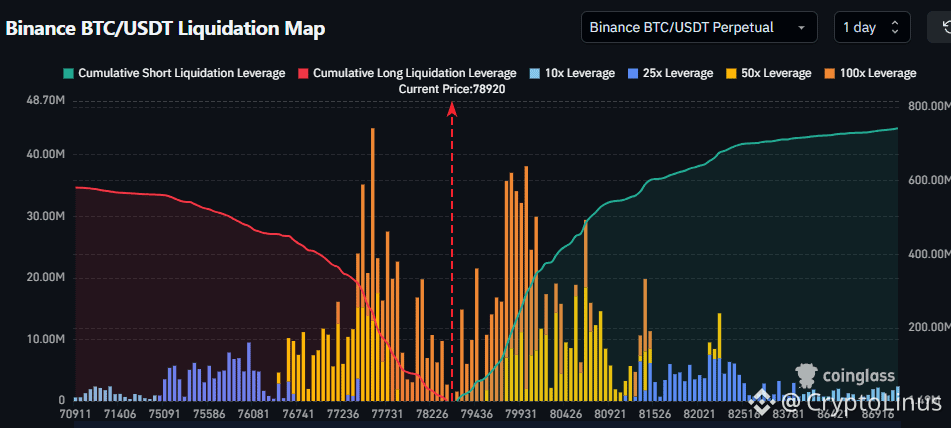The image size is (951, 428).
Task: Click the light blue 10x color swatch
Action: [x=534, y=74]
